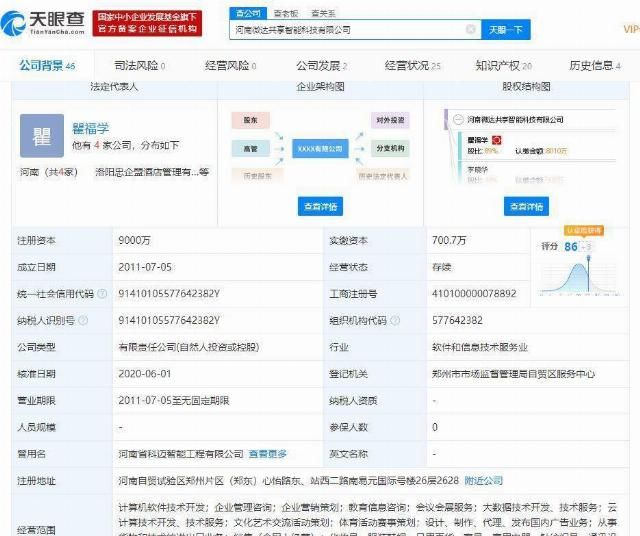Open the 经营风险 tab

click(231, 65)
